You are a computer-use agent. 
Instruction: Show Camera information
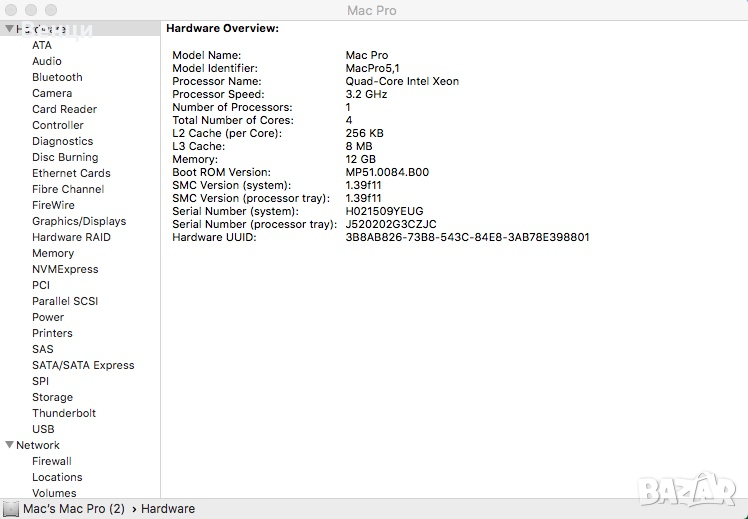[52, 93]
